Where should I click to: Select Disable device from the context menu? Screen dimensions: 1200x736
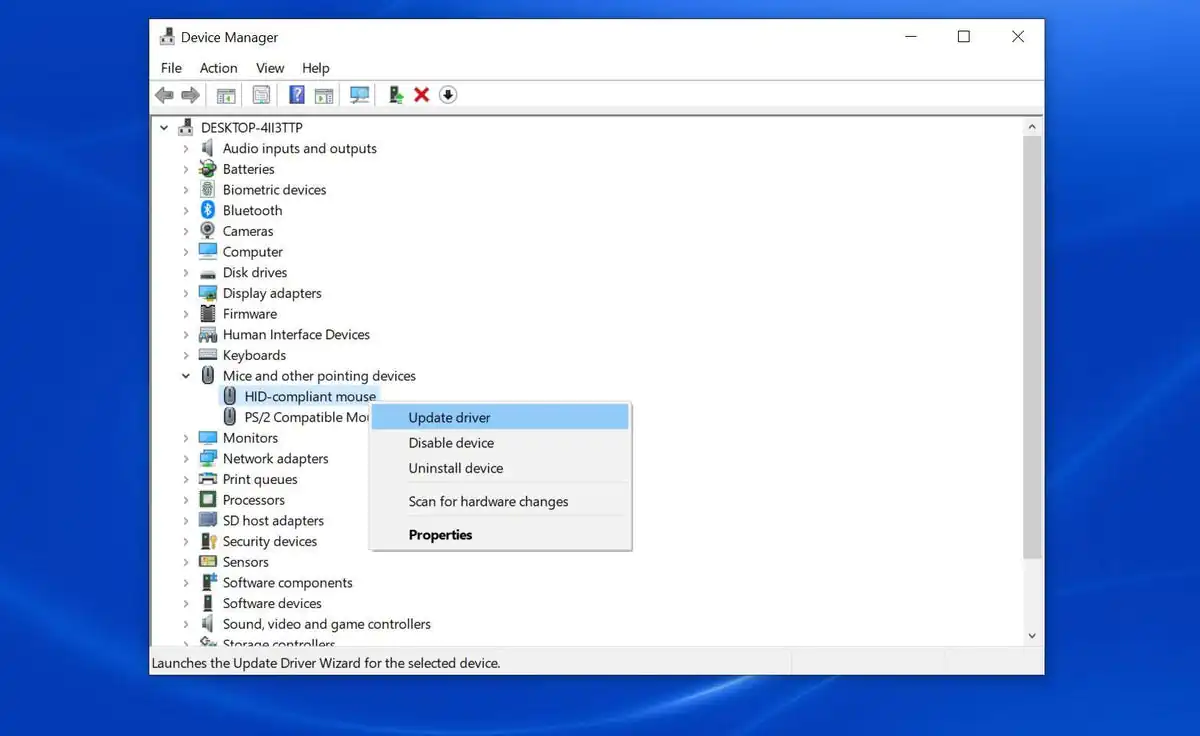click(451, 442)
